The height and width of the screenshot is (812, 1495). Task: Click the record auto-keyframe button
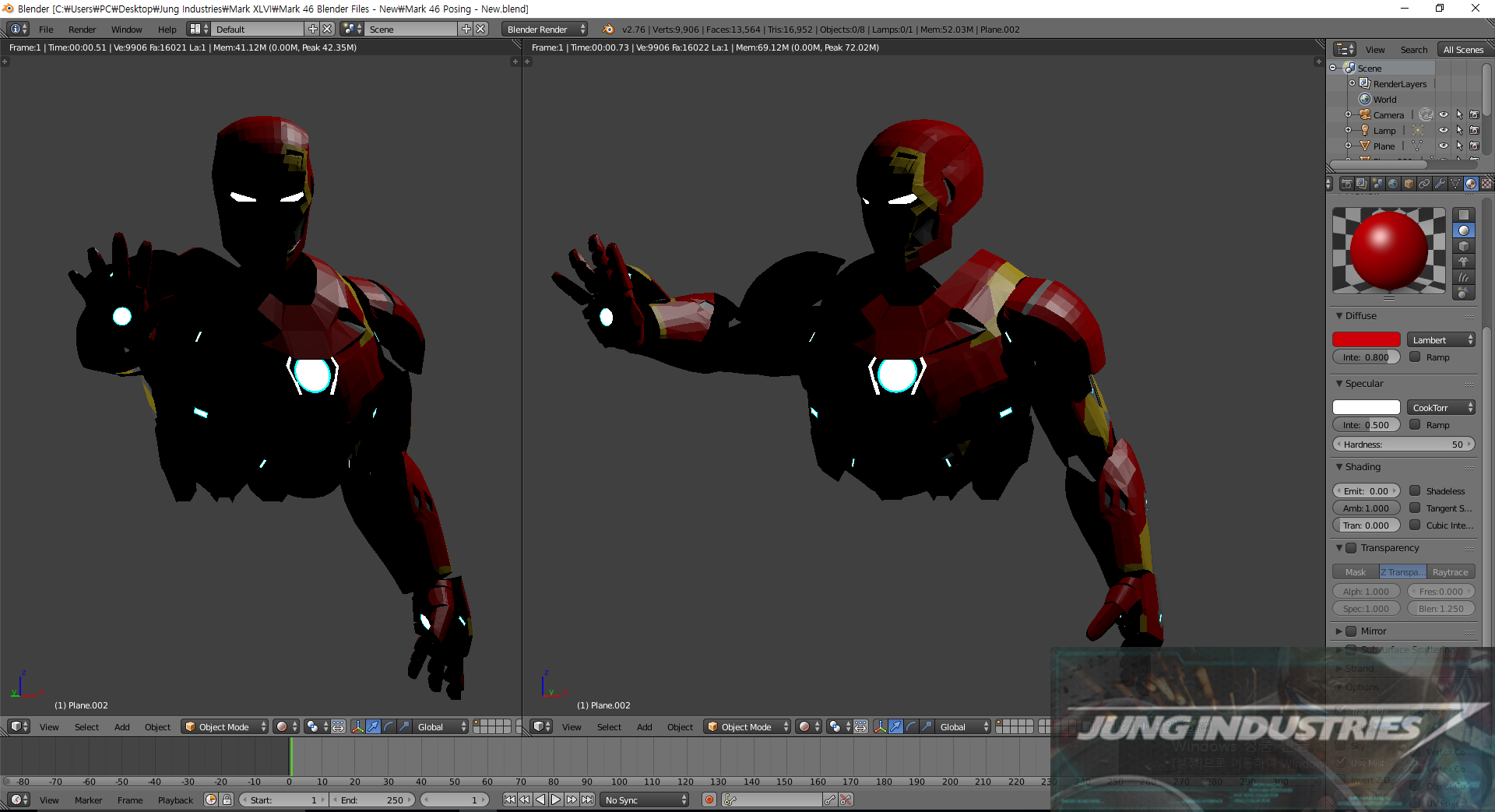coord(709,800)
